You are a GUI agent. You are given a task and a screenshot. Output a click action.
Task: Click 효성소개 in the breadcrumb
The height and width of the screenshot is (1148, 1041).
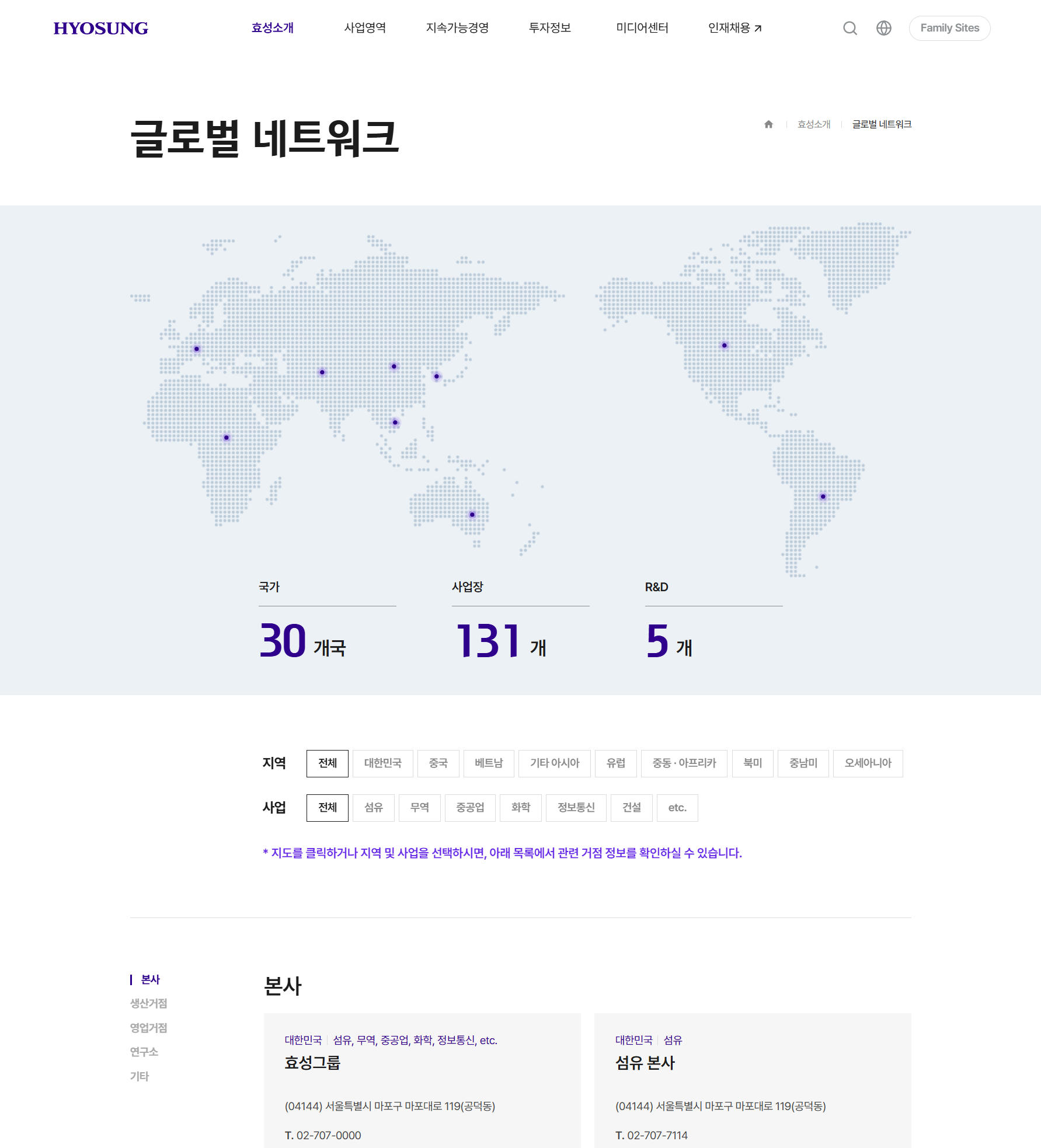tap(814, 124)
